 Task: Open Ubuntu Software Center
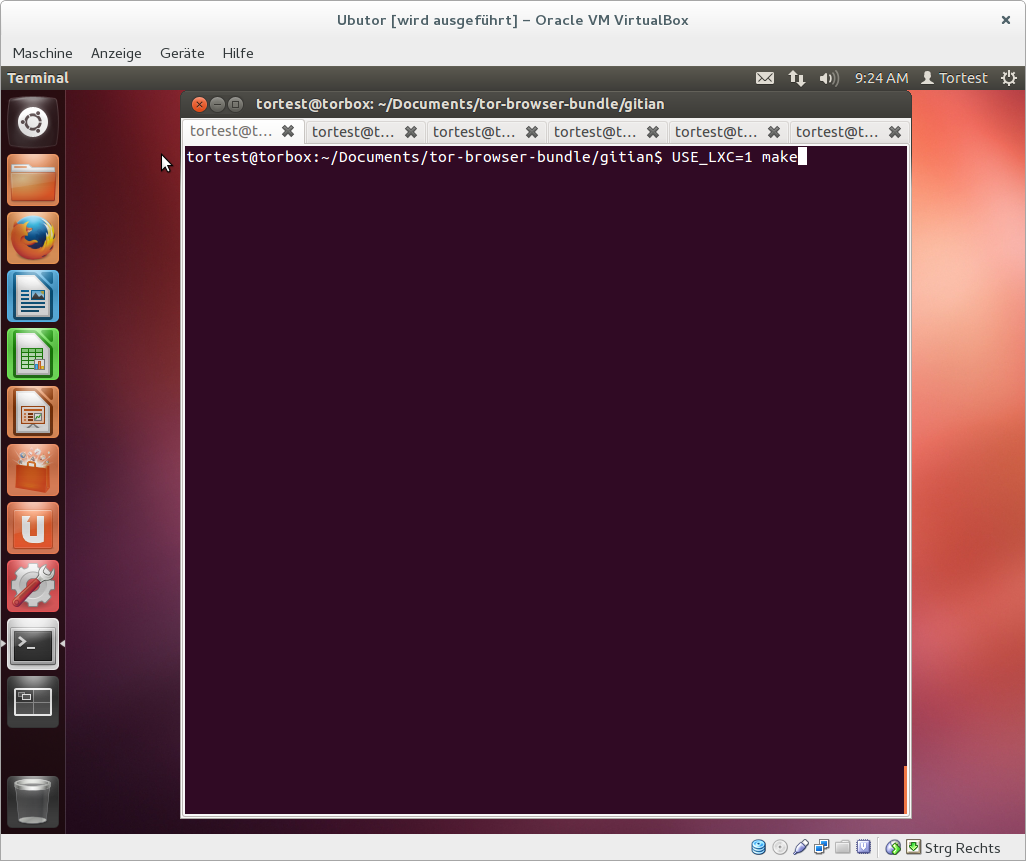(33, 470)
